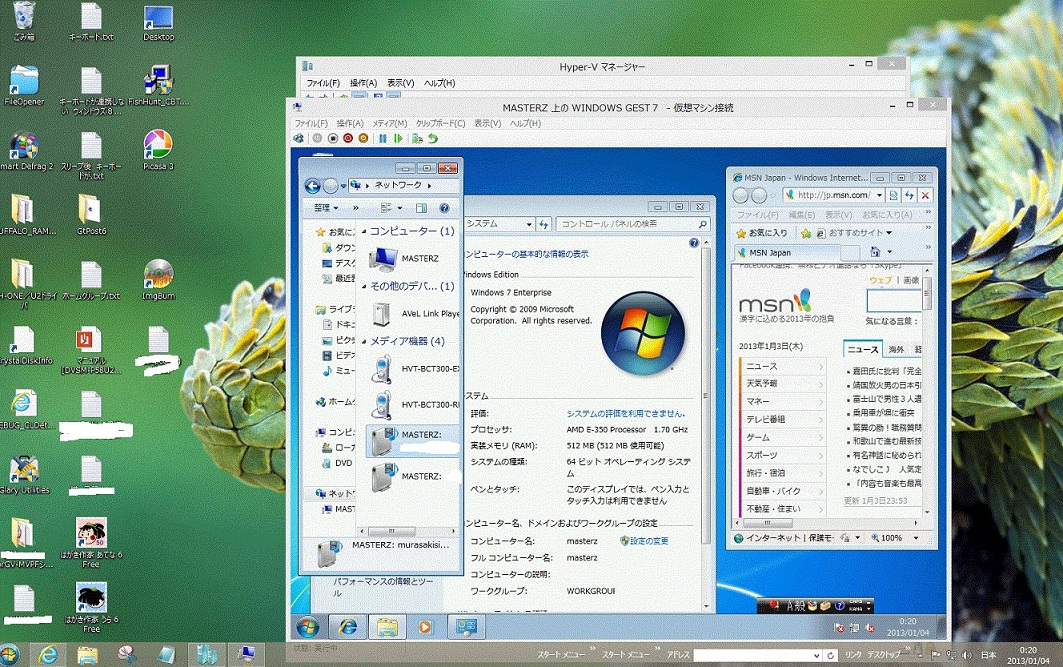This screenshot has width=1063, height=667.
Task: Click the orange Save state VM icon
Action: coord(363,138)
